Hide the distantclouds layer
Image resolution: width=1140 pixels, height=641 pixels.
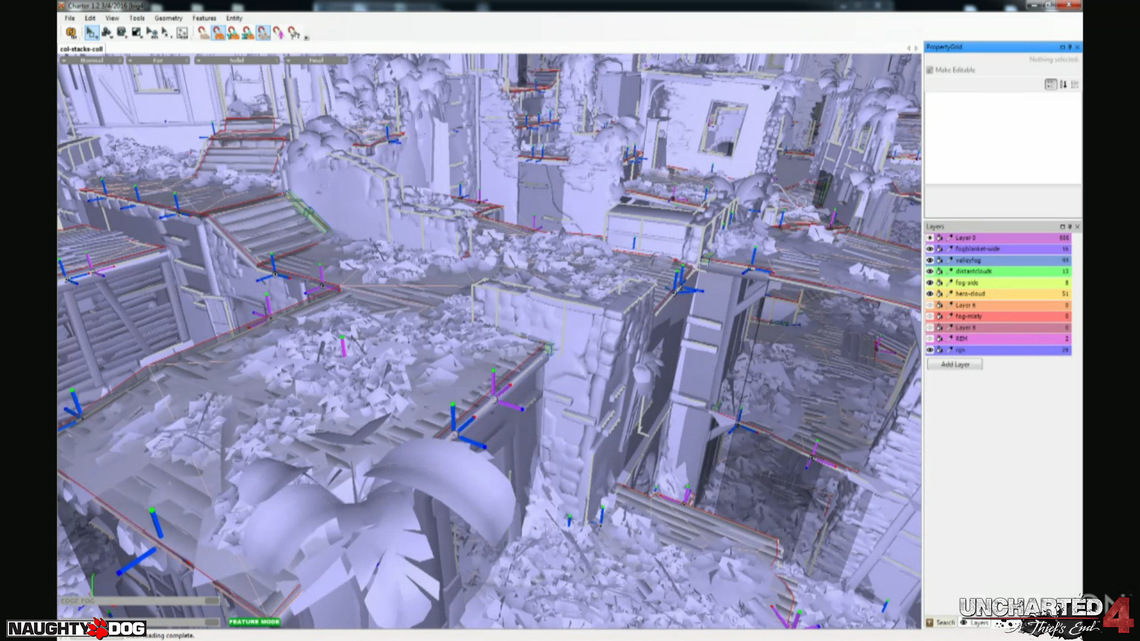[x=930, y=271]
